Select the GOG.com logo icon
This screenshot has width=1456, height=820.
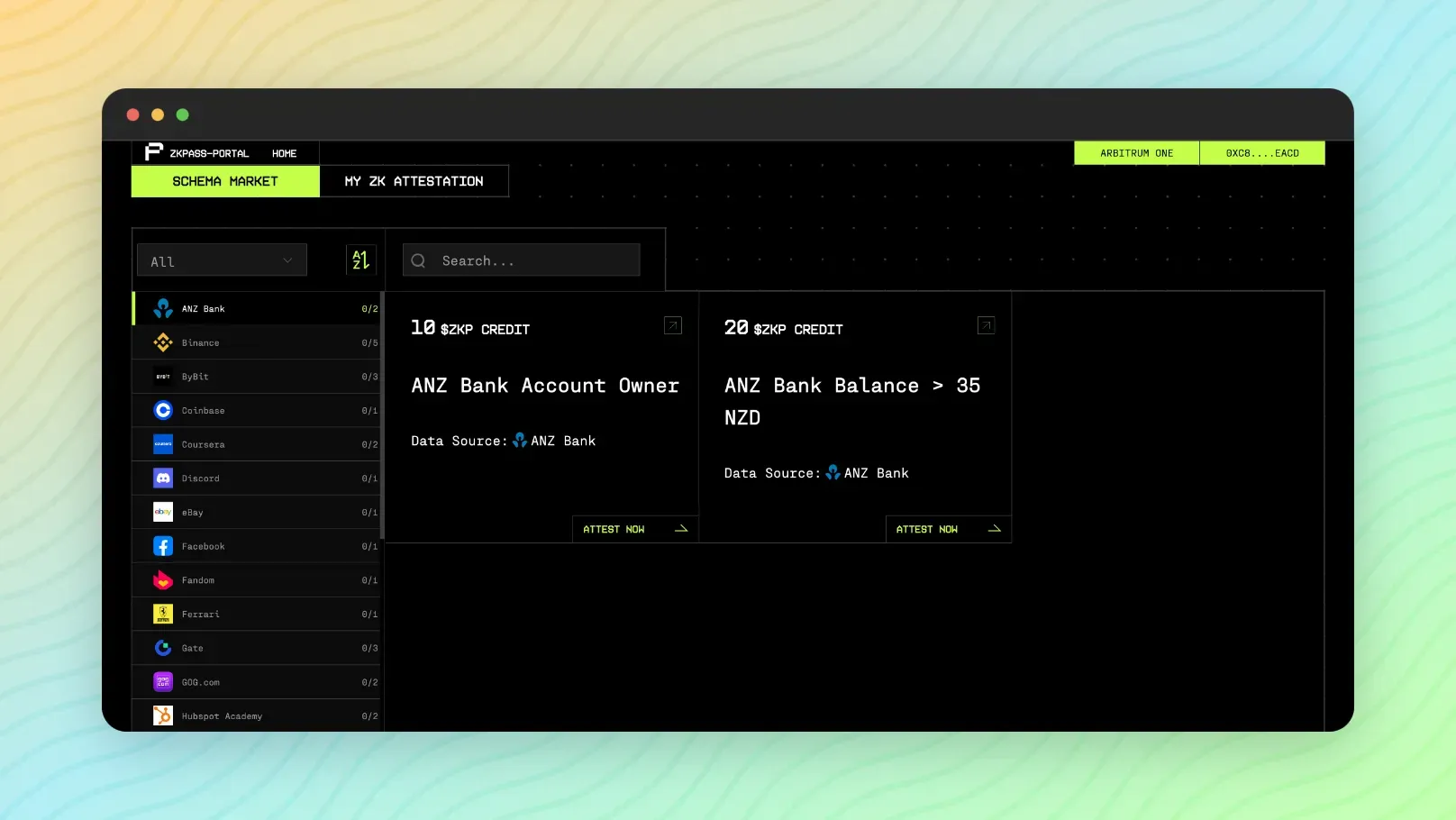[163, 682]
